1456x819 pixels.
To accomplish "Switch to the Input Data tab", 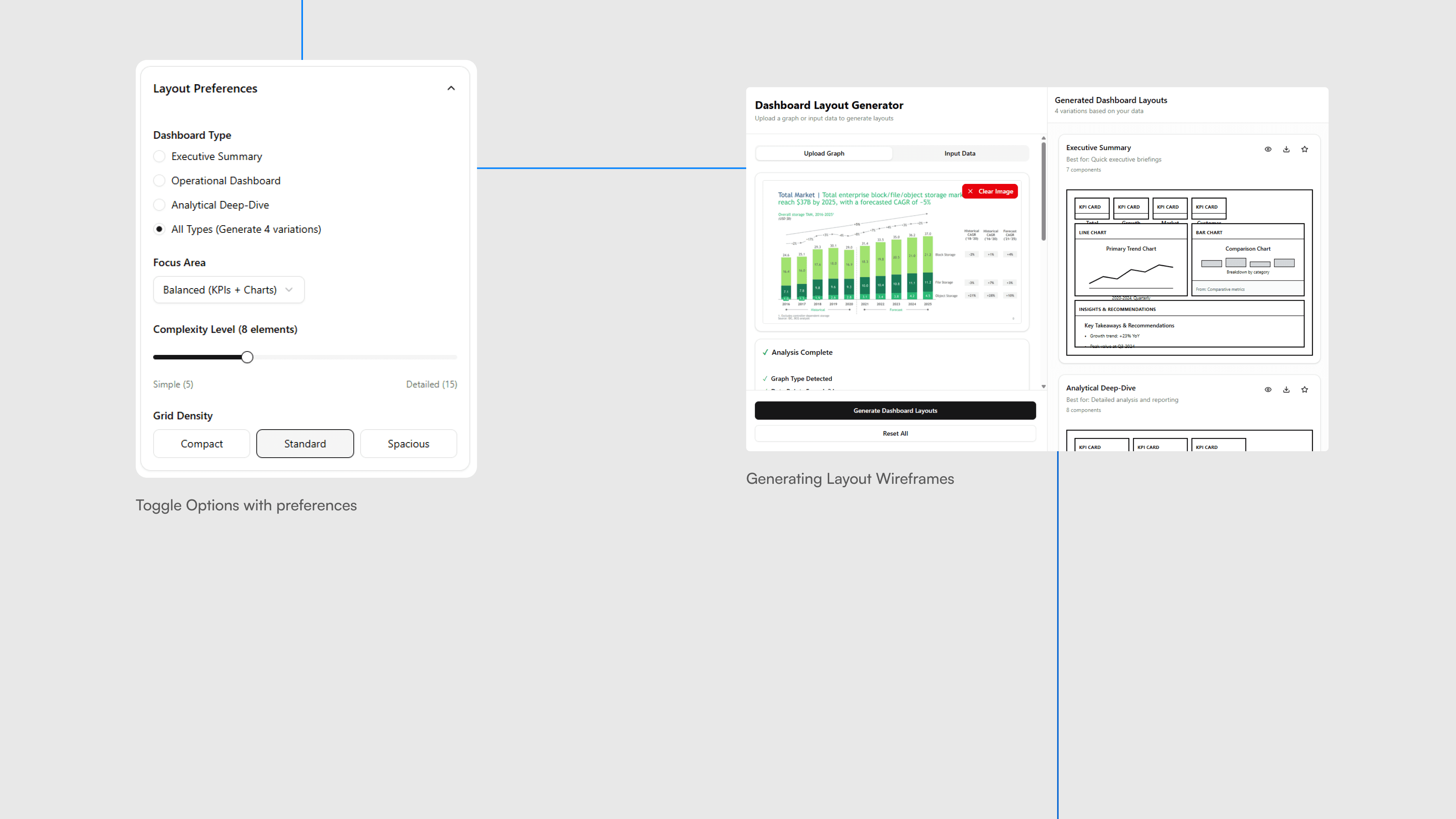I will click(x=959, y=153).
